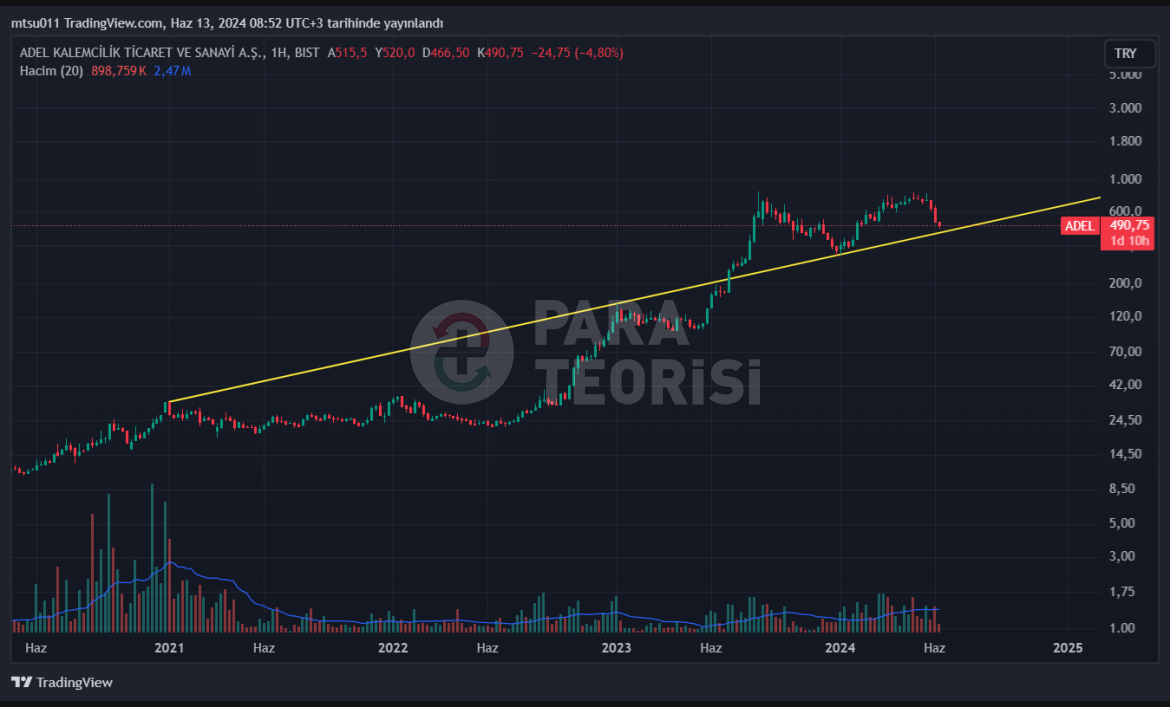This screenshot has width=1170, height=707.
Task: Click the A515,5 opening value
Action: (347, 52)
